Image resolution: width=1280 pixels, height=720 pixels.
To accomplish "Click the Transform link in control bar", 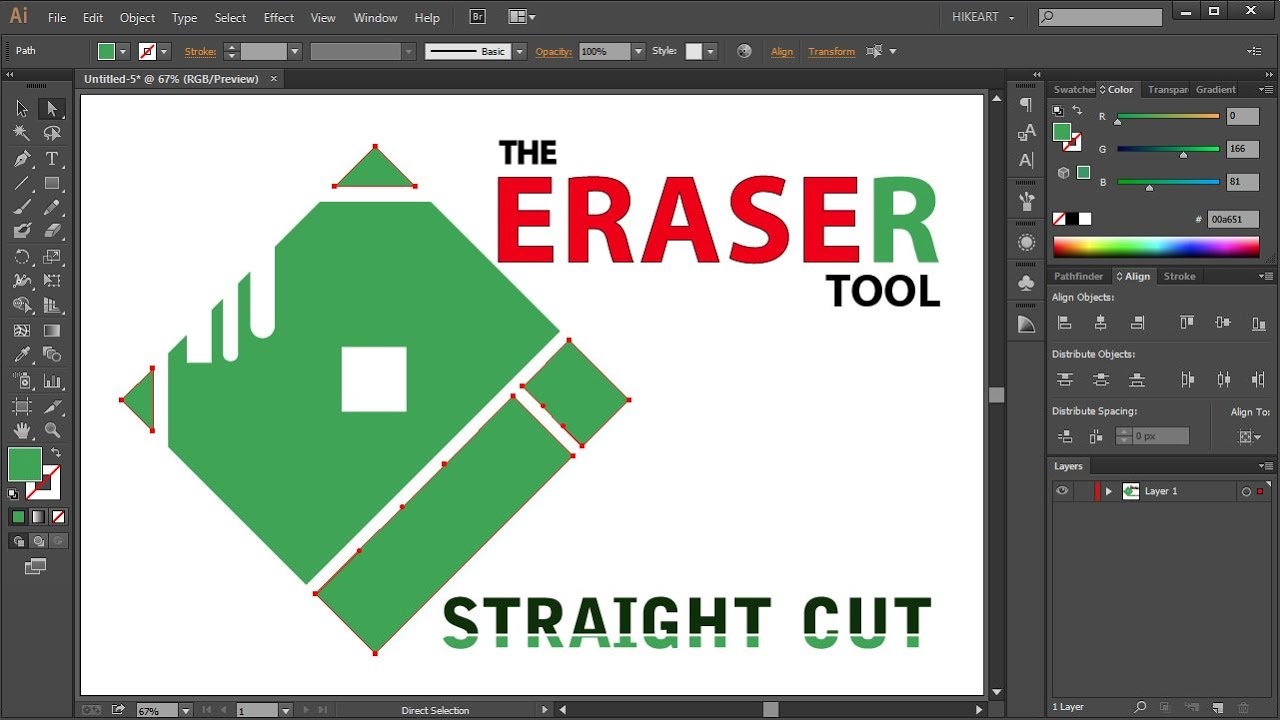I will [832, 52].
